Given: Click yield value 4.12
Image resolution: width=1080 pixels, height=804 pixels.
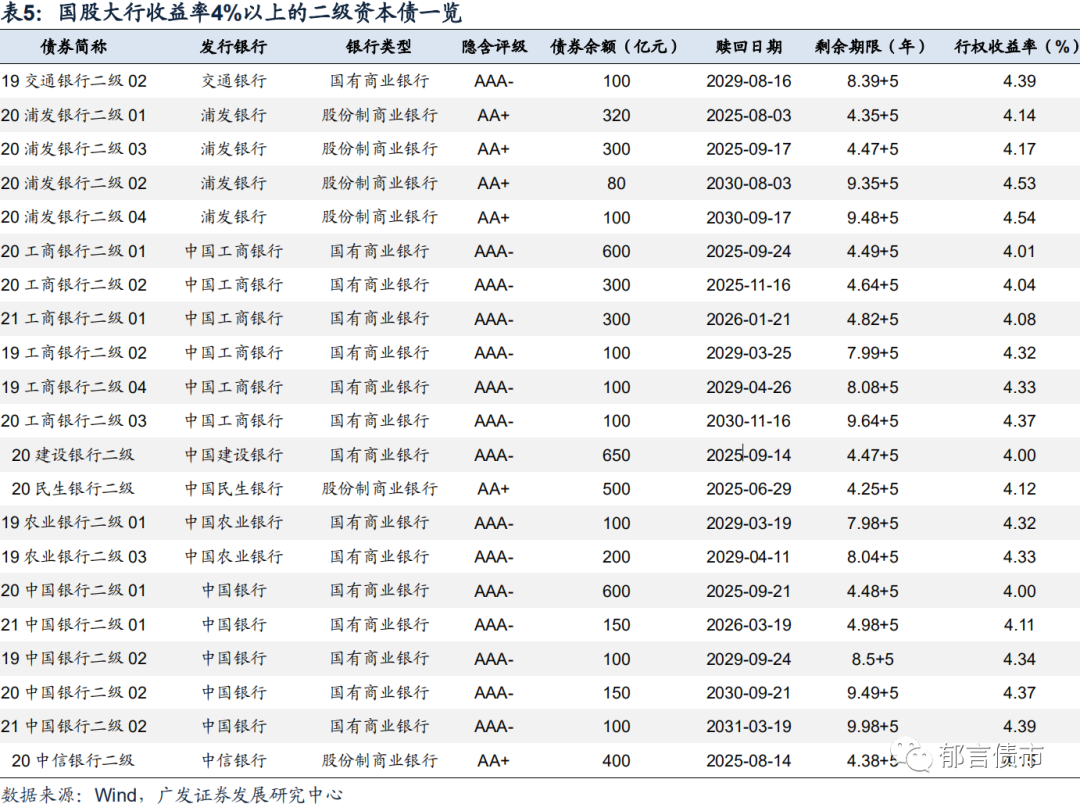Looking at the screenshot, I should [x=1019, y=488].
